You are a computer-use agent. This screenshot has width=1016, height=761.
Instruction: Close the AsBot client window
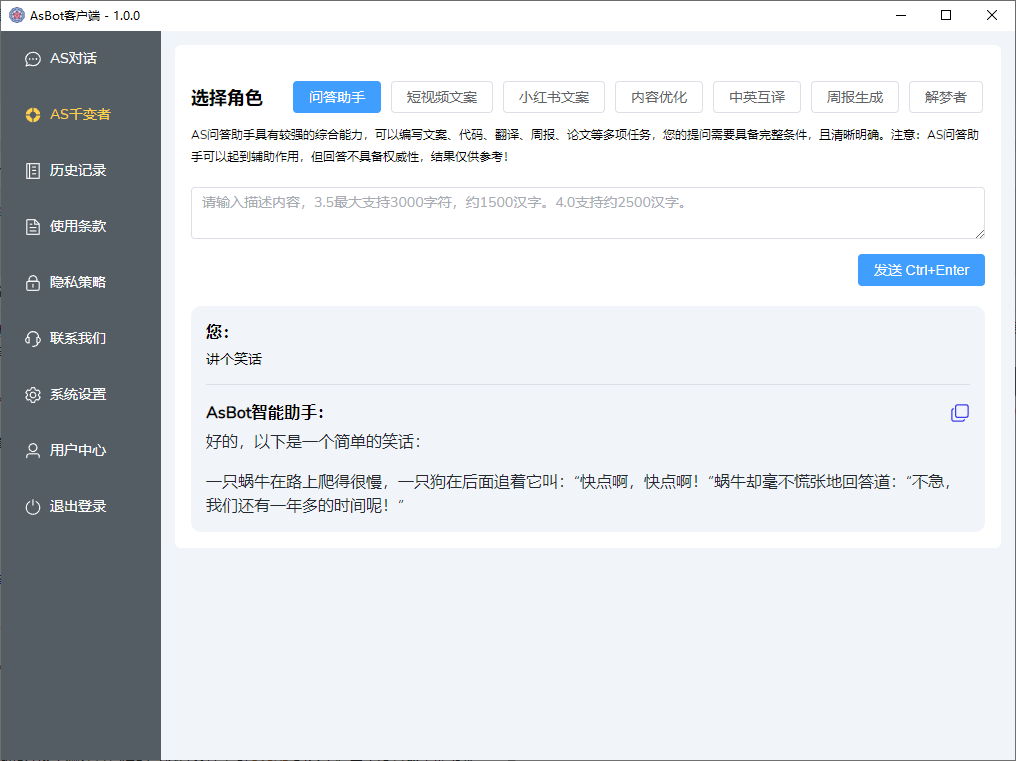pyautogui.click(x=992, y=15)
